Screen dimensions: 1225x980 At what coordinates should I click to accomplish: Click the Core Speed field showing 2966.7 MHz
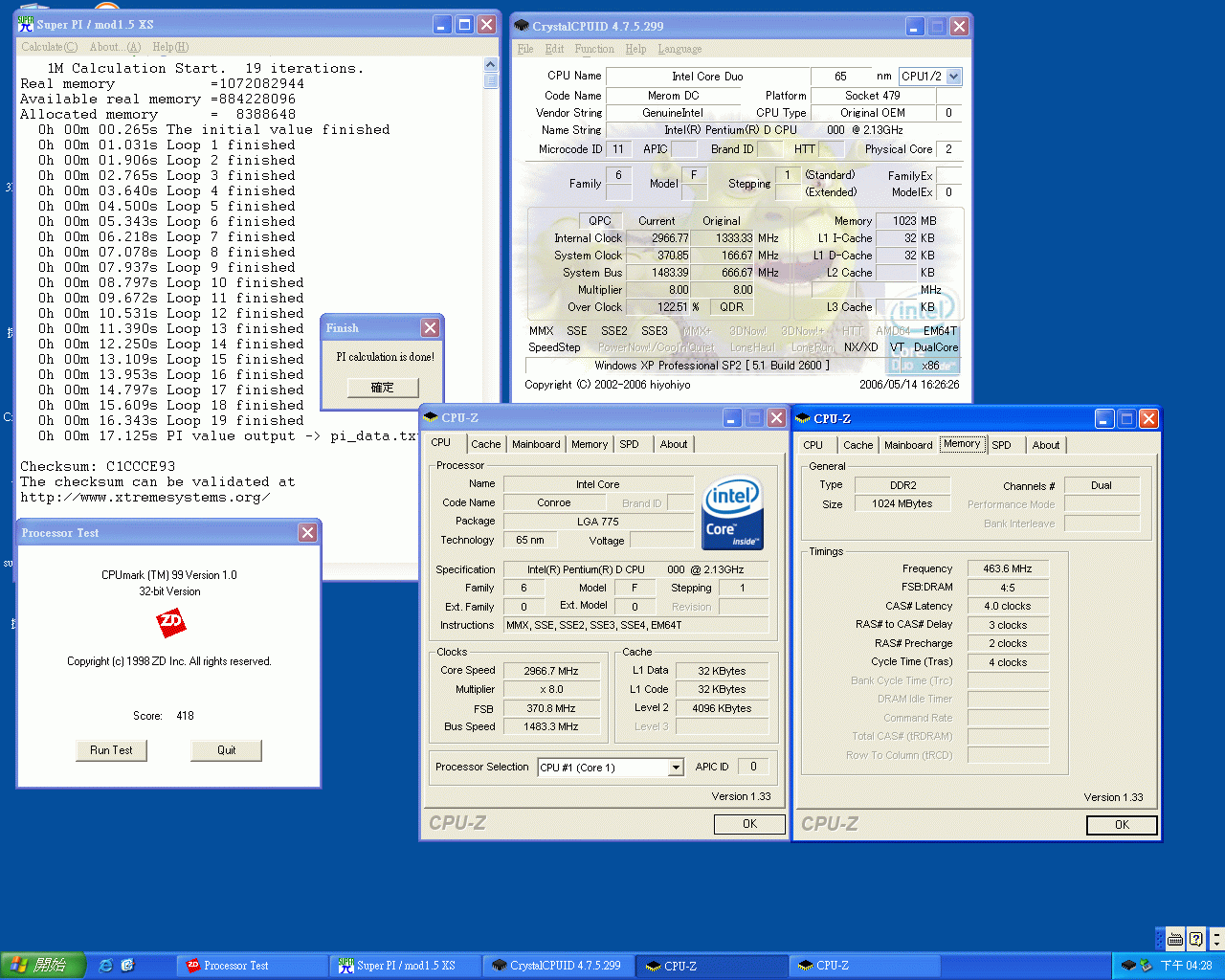(x=551, y=671)
